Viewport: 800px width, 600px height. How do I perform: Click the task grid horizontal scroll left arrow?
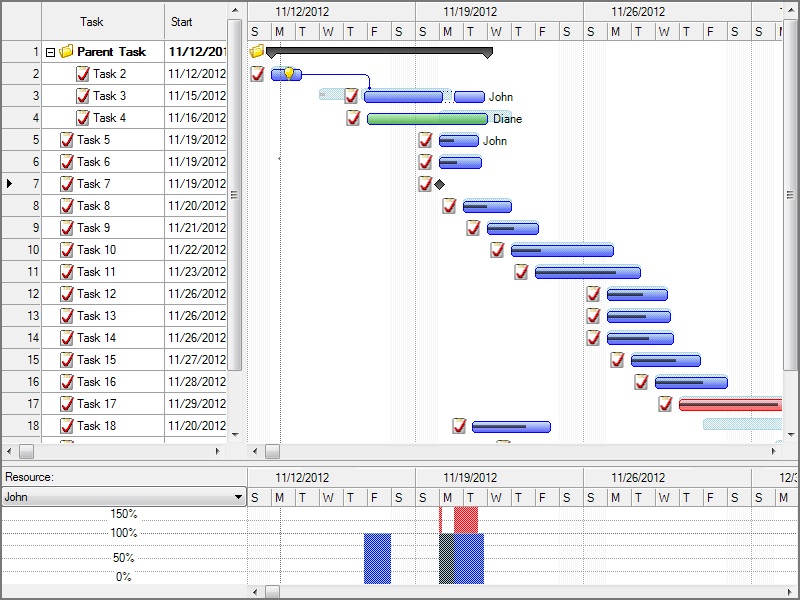click(x=9, y=452)
